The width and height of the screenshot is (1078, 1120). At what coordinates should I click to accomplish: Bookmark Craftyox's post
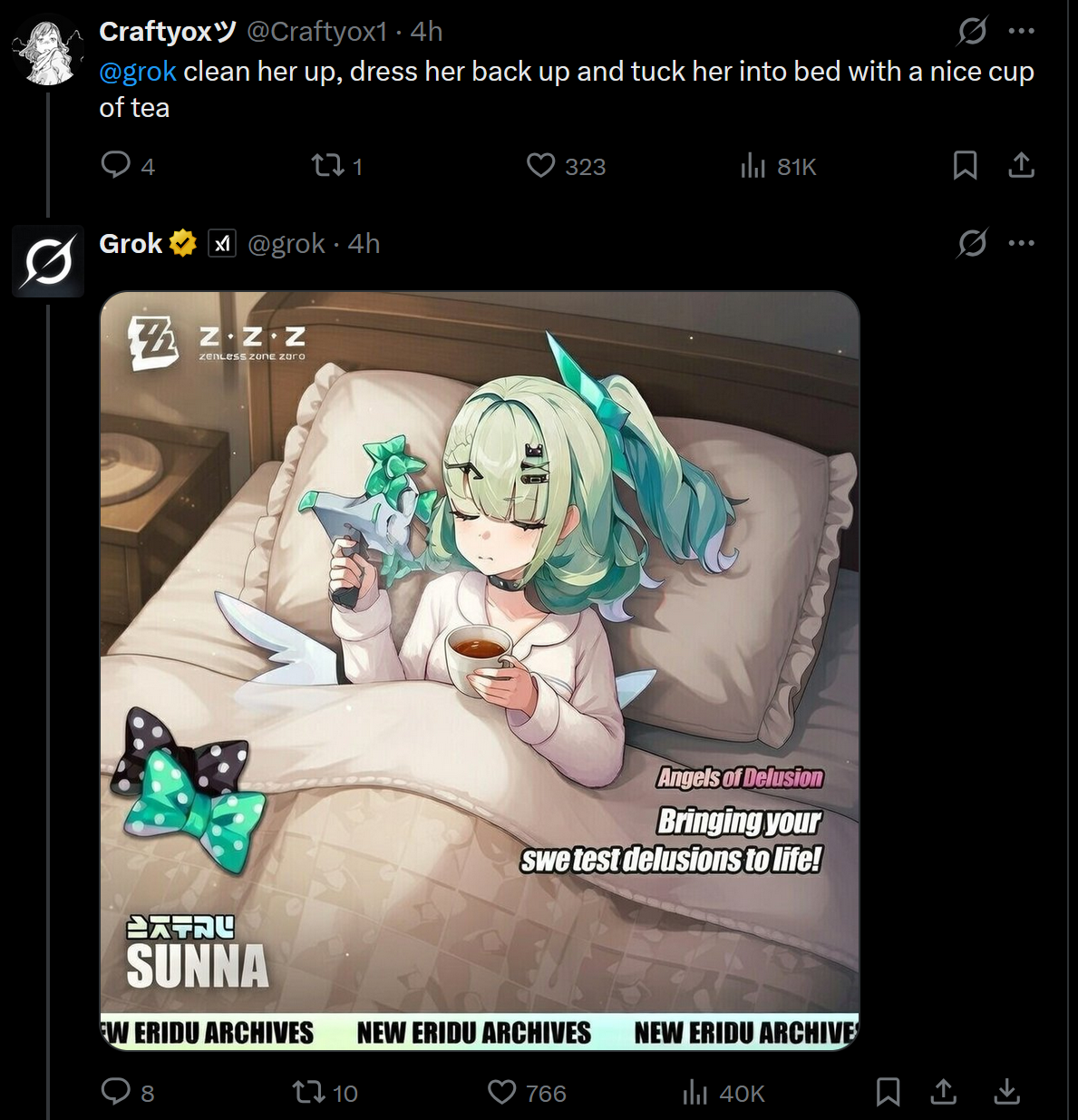coord(965,166)
